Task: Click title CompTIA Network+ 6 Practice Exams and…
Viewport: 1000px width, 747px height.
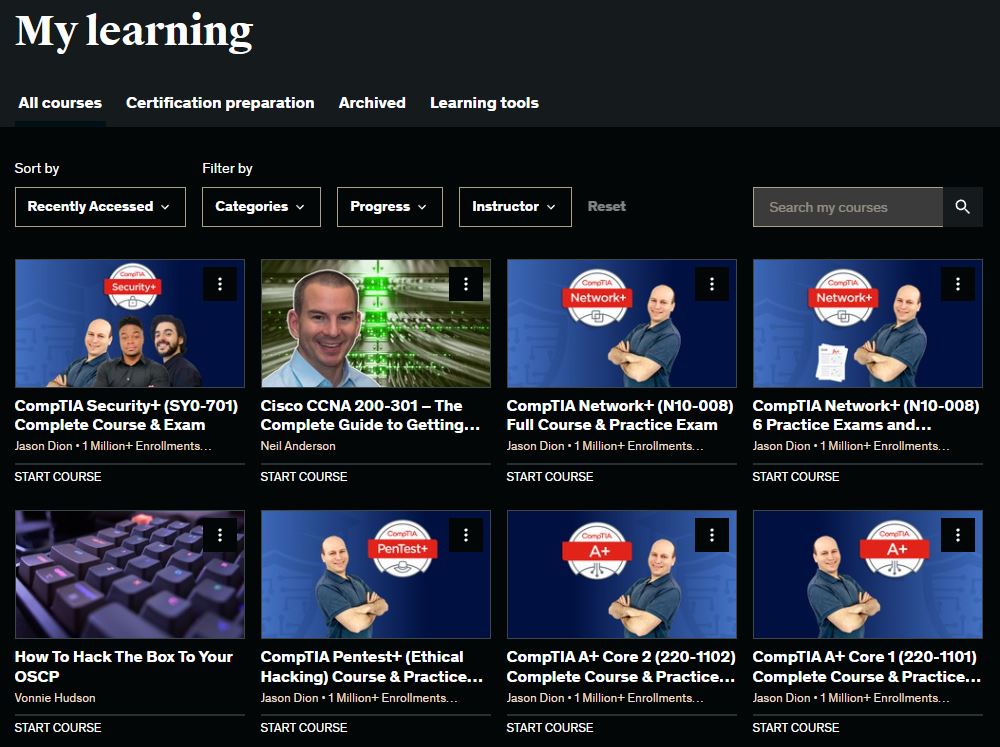Action: point(866,415)
